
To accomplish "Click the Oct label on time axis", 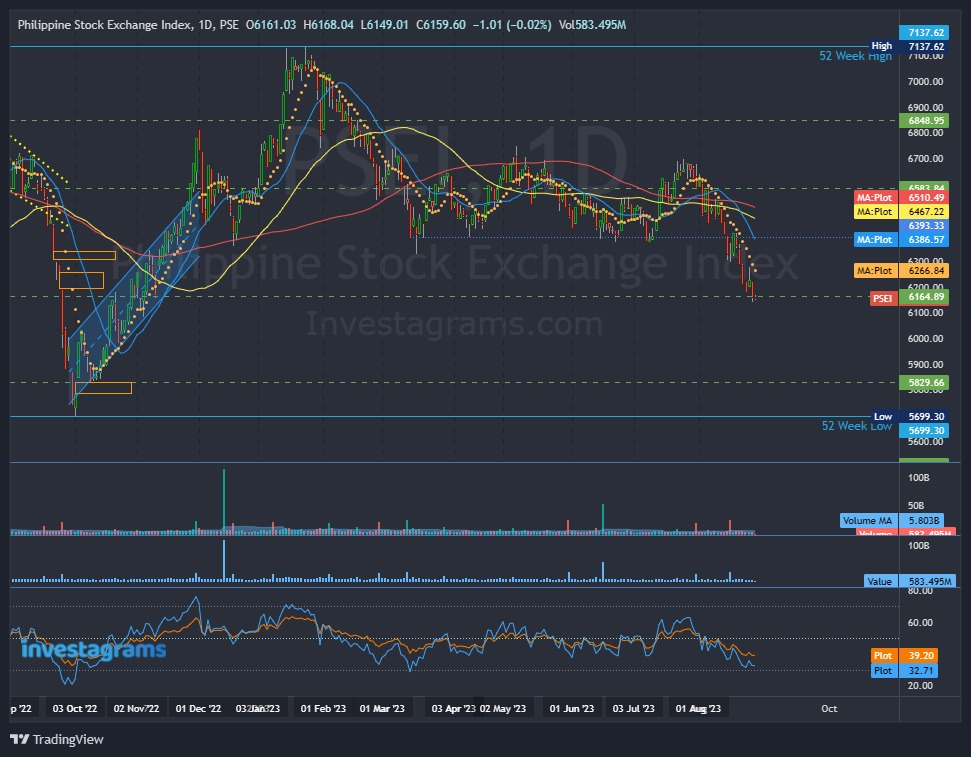I will coord(829,708).
